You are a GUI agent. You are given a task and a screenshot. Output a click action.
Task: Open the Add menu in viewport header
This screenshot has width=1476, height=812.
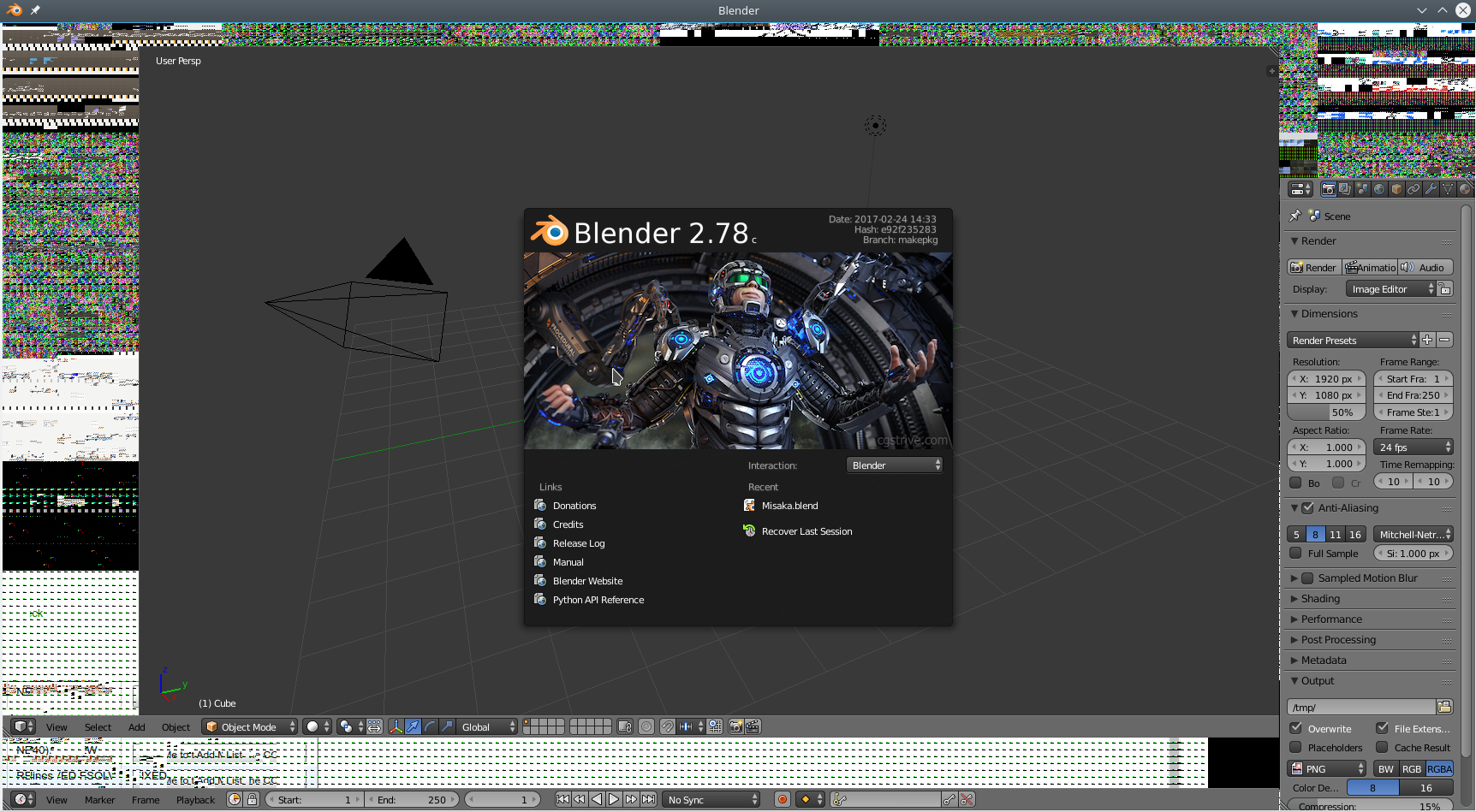pyautogui.click(x=136, y=727)
